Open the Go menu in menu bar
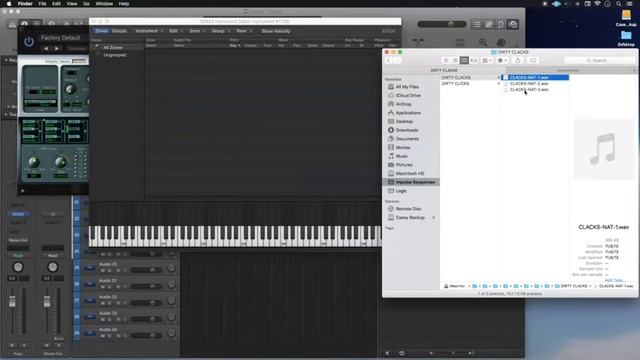Image resolution: width=640 pixels, height=360 pixels. pos(86,4)
